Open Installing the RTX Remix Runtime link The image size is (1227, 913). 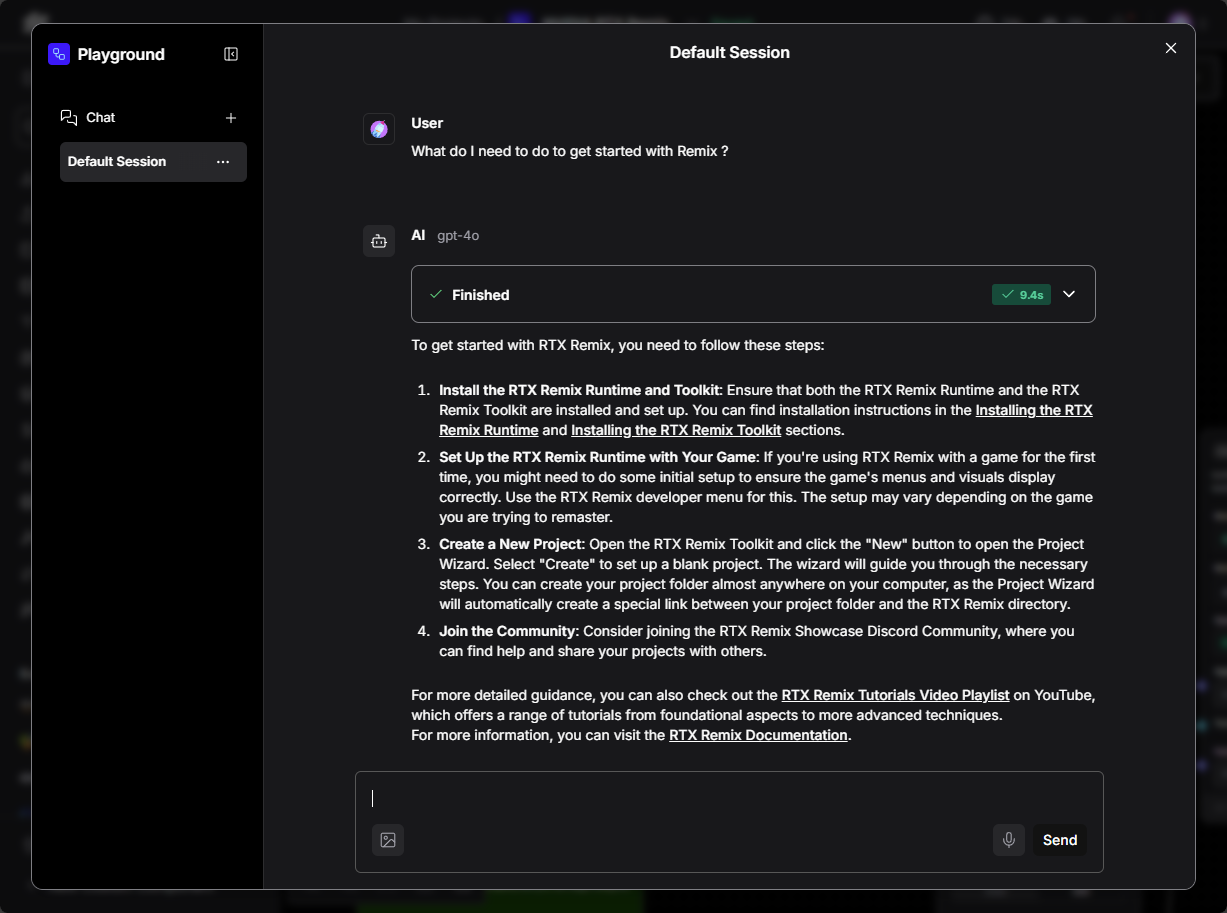(x=1033, y=410)
